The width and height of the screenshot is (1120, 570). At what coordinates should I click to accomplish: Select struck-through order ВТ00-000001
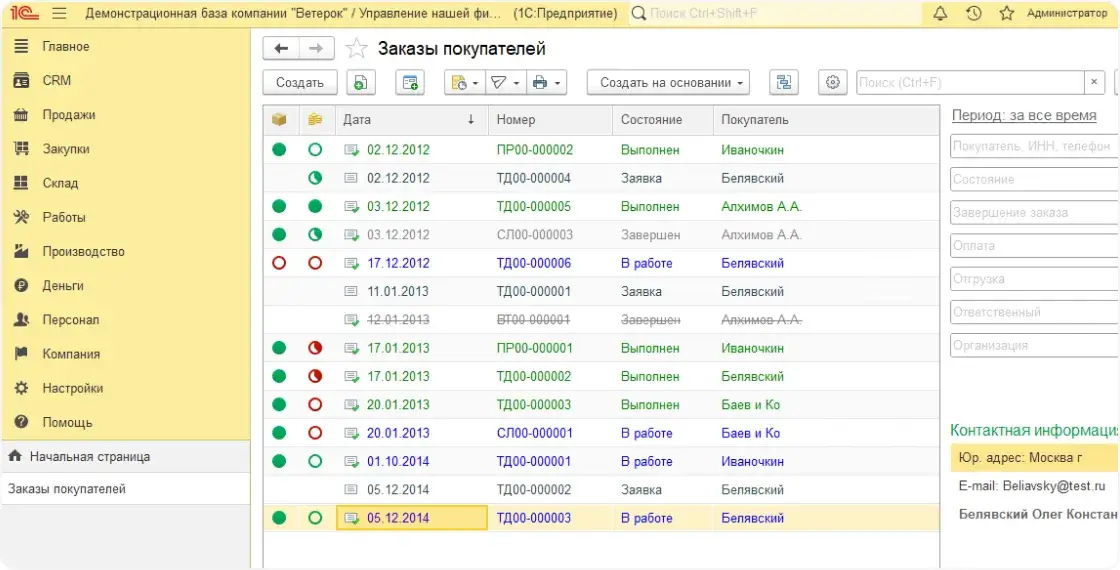pos(601,320)
